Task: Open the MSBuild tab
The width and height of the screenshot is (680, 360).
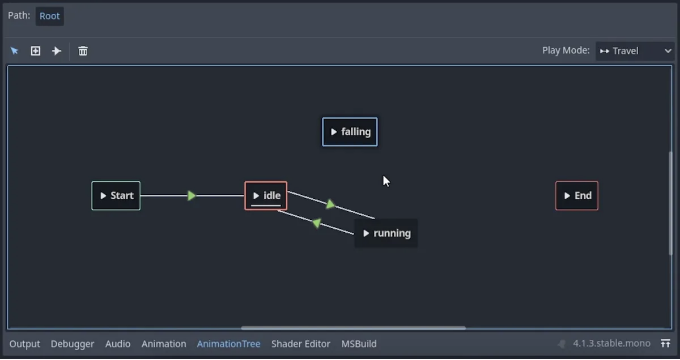Action: point(359,344)
